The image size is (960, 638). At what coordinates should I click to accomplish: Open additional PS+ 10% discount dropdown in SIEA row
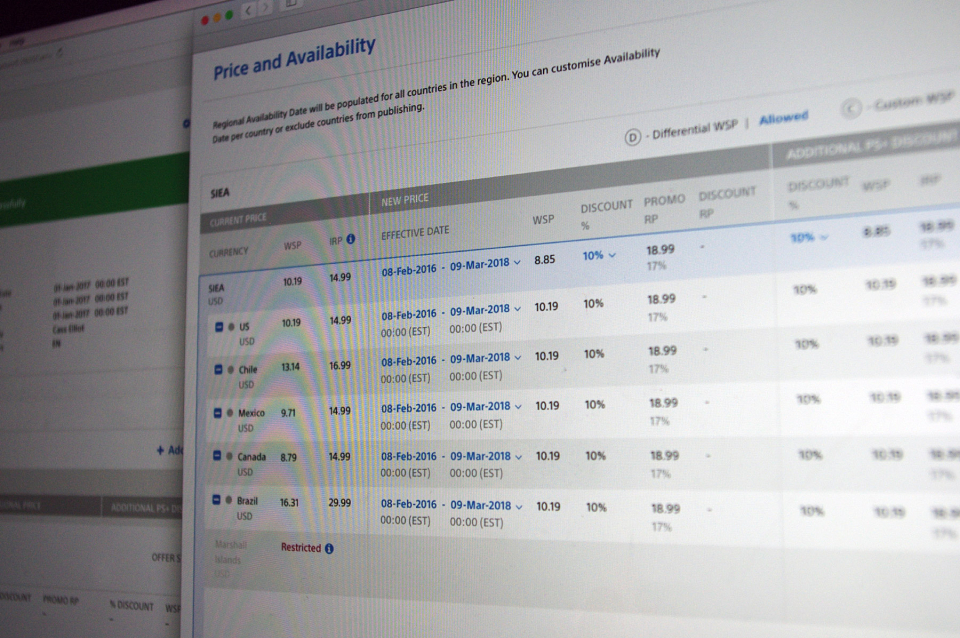808,238
